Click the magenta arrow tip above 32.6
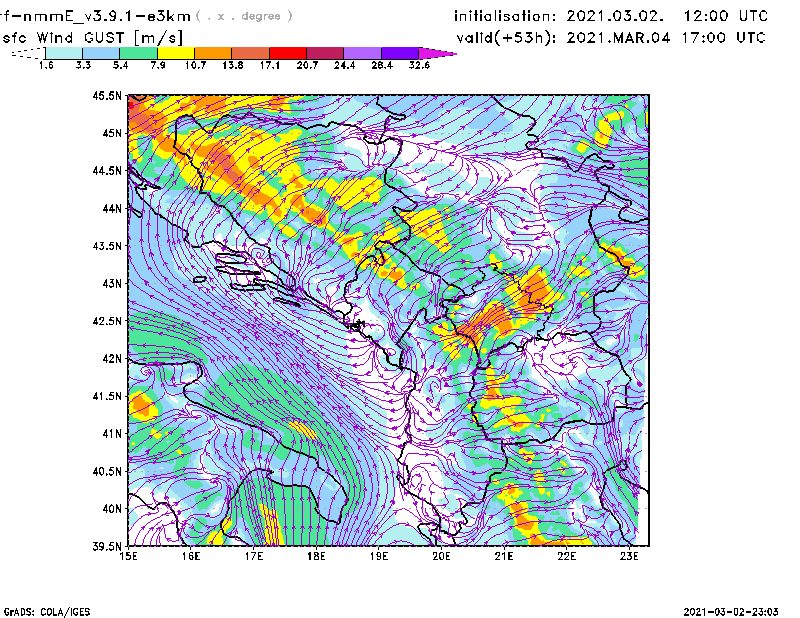Viewport: 800px width, 618px height. point(437,53)
